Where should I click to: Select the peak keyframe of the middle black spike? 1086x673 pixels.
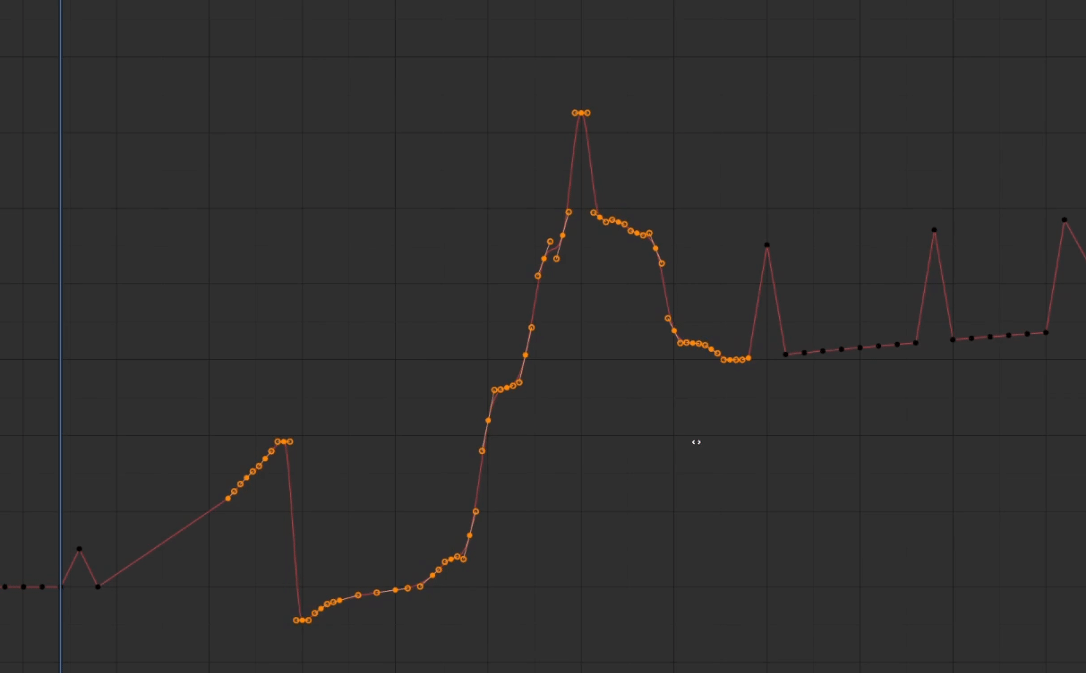click(934, 230)
